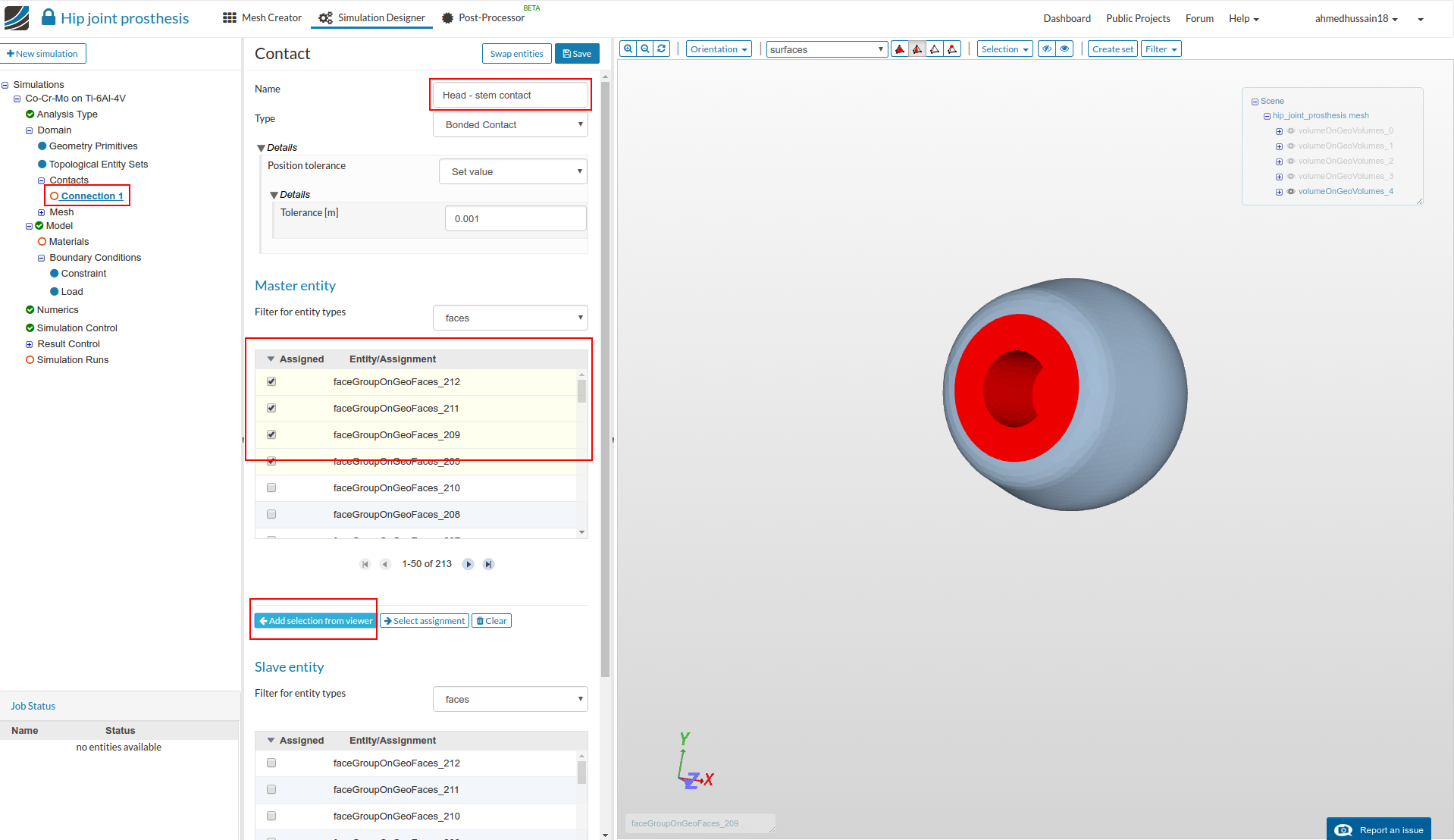Open the Orientation dropdown menu
This screenshot has width=1454, height=840.
pos(719,49)
